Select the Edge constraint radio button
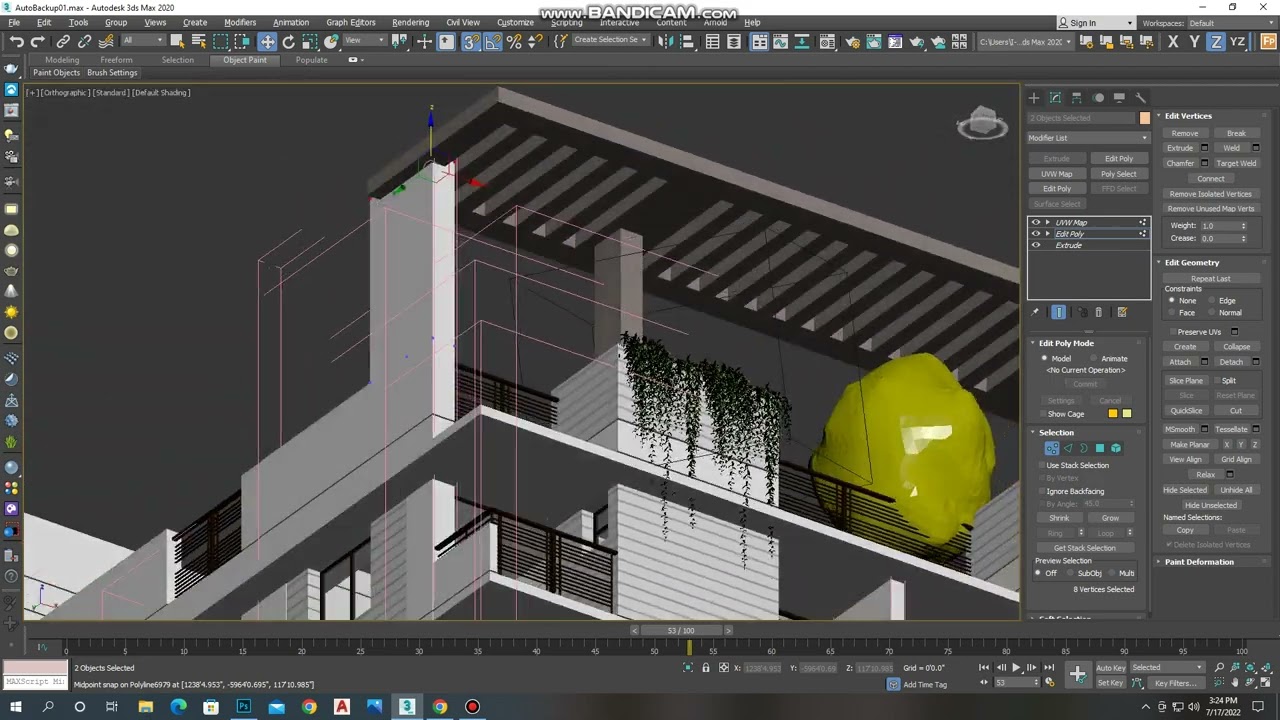The image size is (1280, 720). pos(1211,301)
